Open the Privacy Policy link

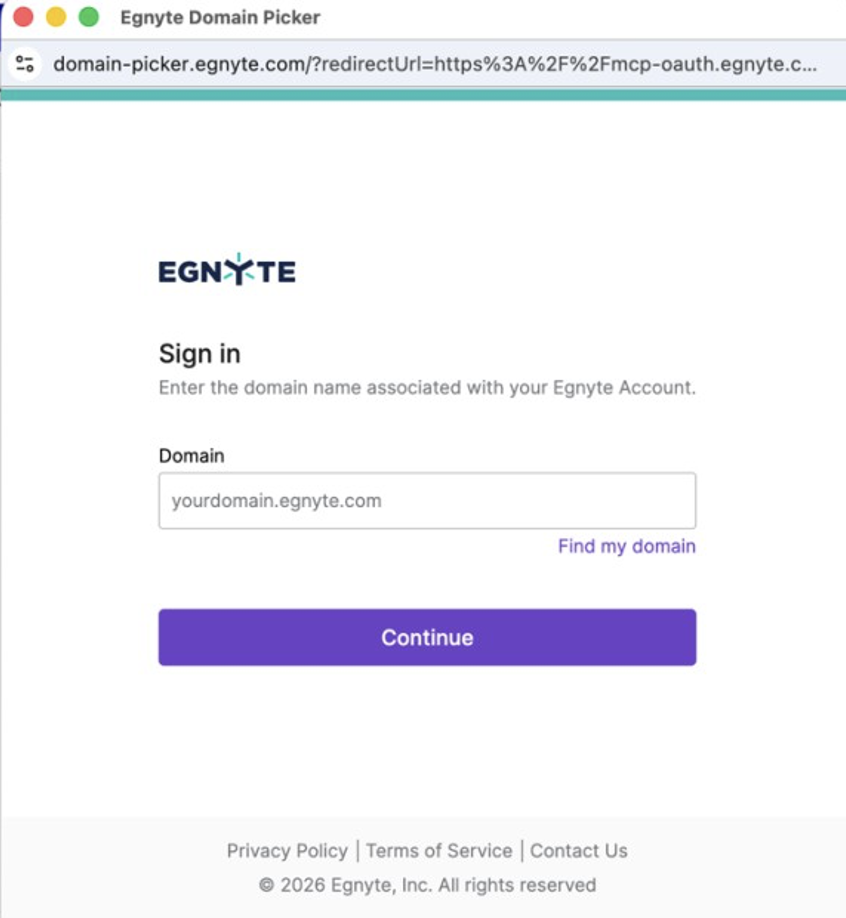[287, 851]
